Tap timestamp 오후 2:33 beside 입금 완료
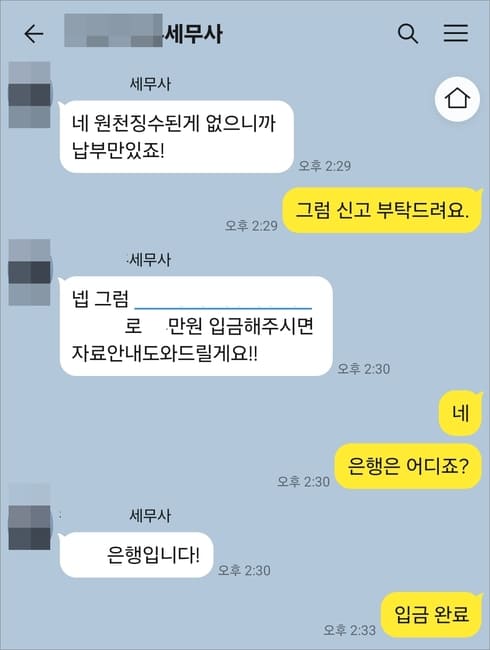490x650 pixels. [x=349, y=630]
